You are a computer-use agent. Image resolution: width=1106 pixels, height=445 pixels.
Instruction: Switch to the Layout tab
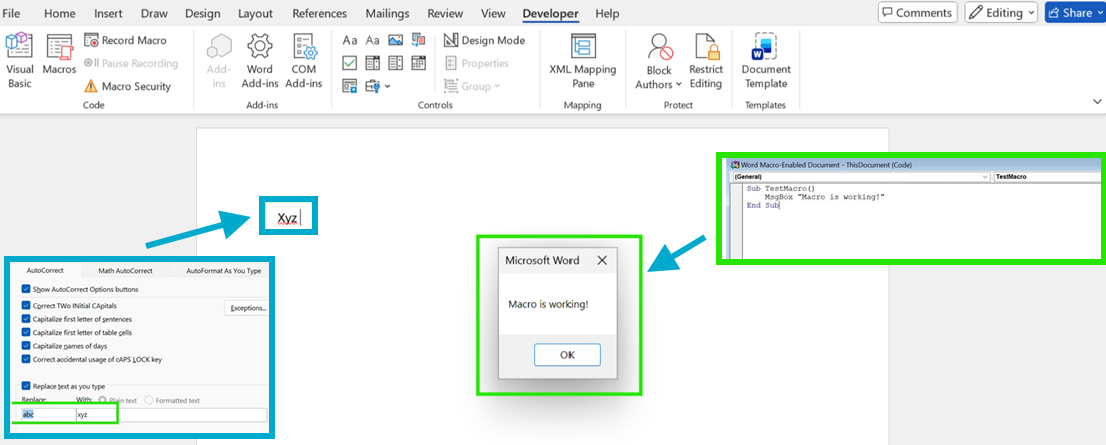[x=255, y=13]
